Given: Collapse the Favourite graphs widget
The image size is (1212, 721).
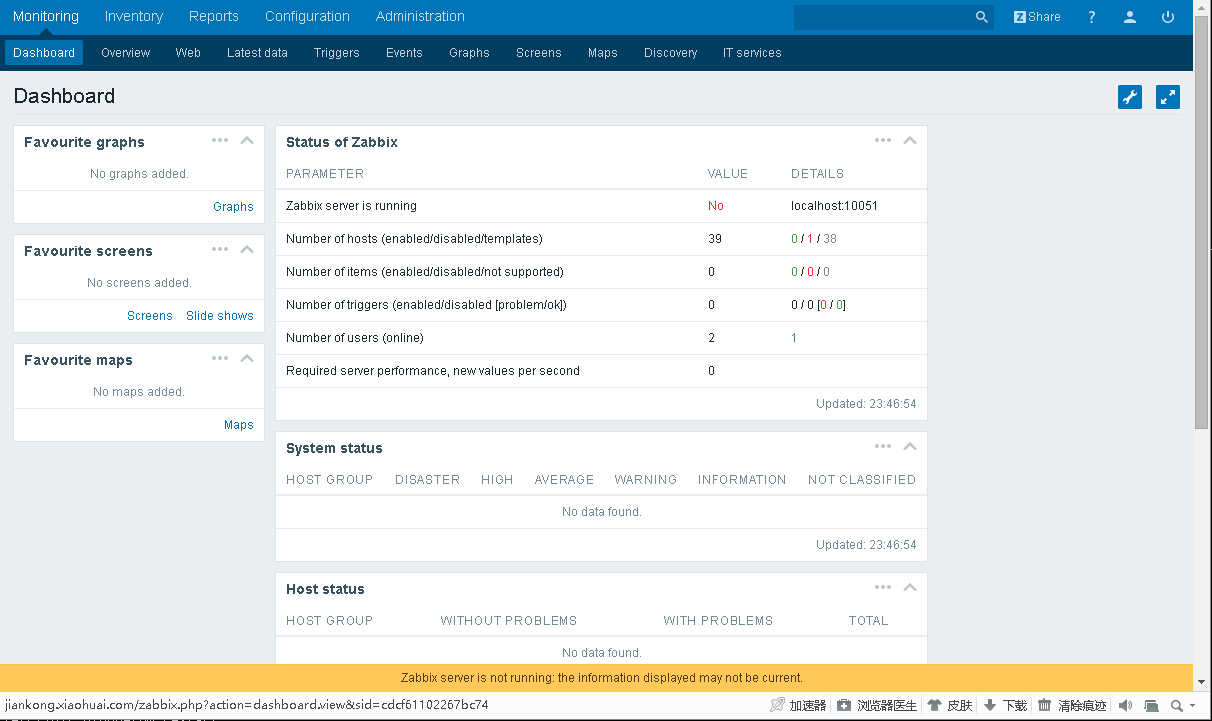Looking at the screenshot, I should click(x=247, y=140).
